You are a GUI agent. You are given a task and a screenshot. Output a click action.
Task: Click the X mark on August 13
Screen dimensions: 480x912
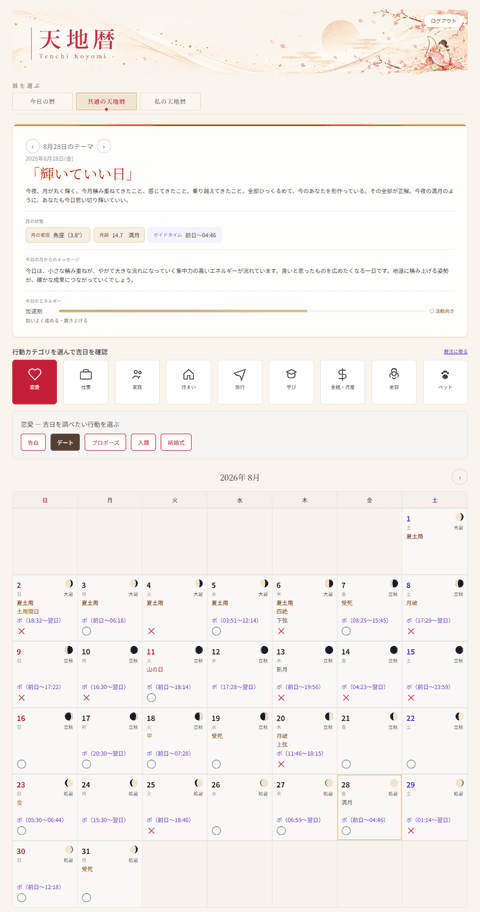[x=281, y=697]
